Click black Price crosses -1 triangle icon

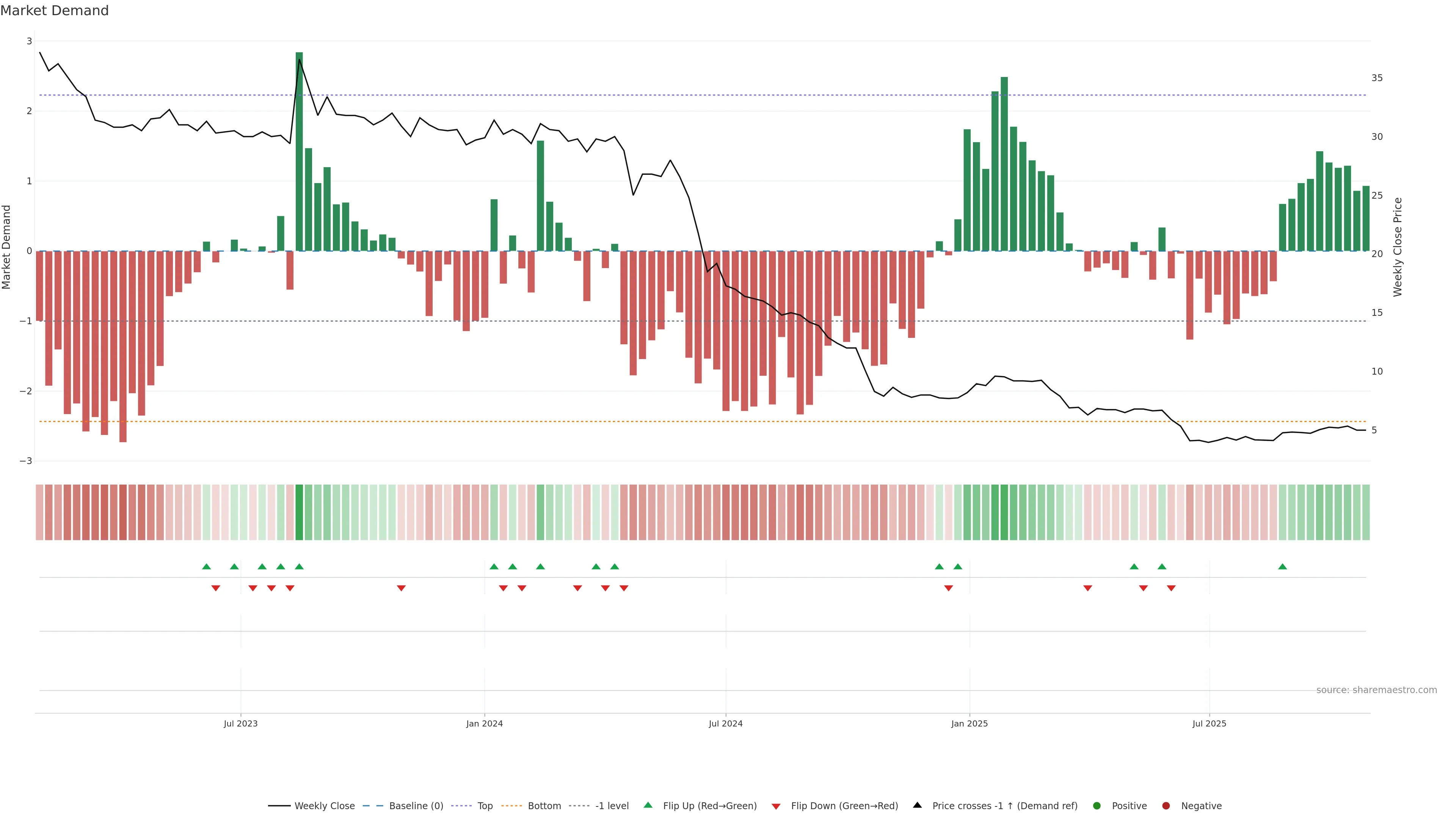coord(917,805)
